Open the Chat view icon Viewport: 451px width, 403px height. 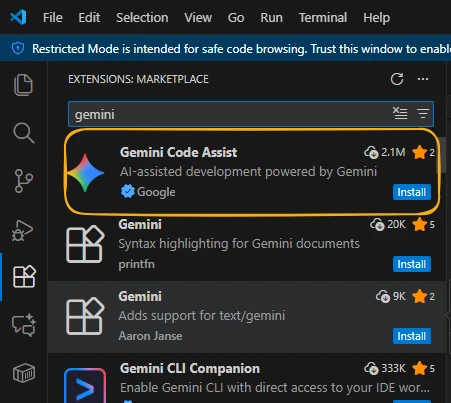click(23, 325)
